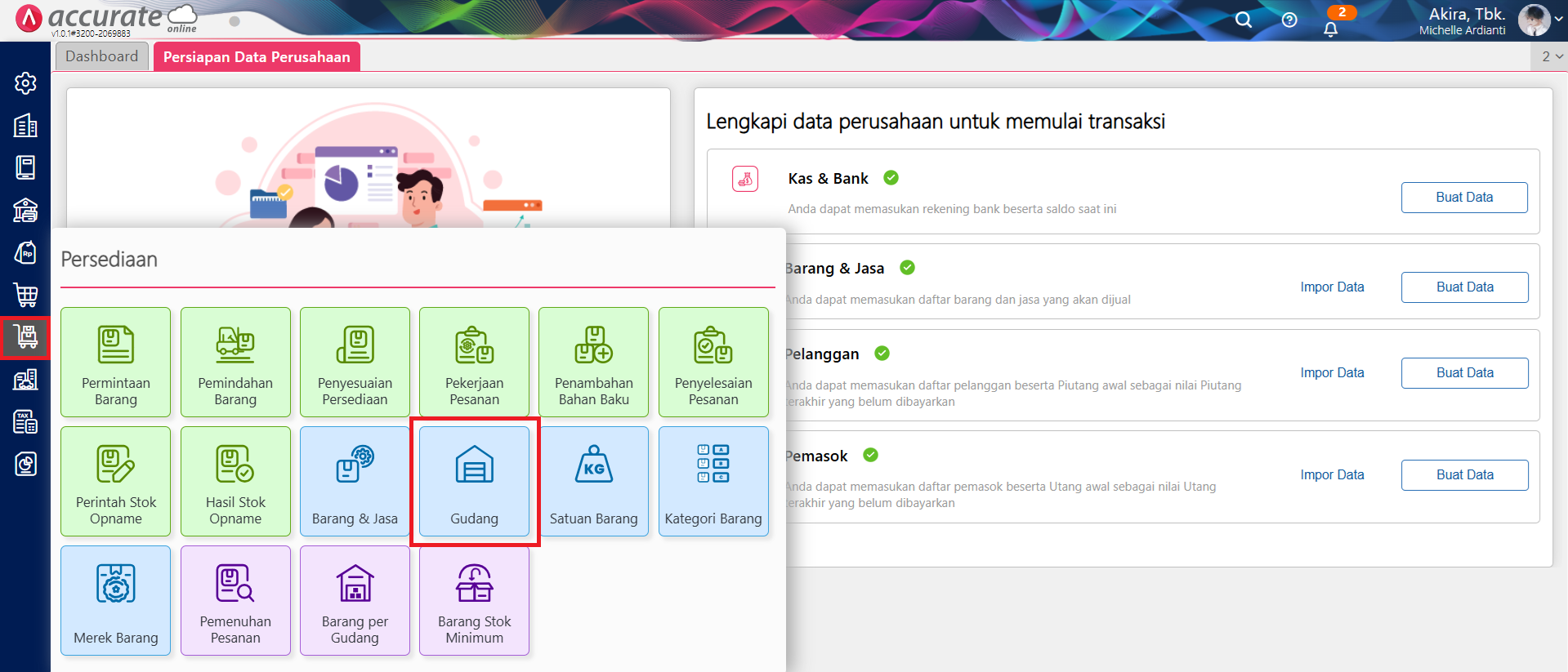Open Permintaan Barang tile
1568x672 pixels.
pos(116,362)
